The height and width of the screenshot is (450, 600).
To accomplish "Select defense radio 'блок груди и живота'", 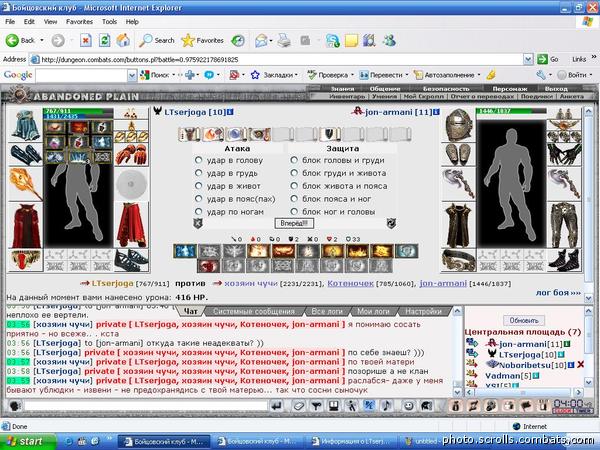I will (x=294, y=173).
